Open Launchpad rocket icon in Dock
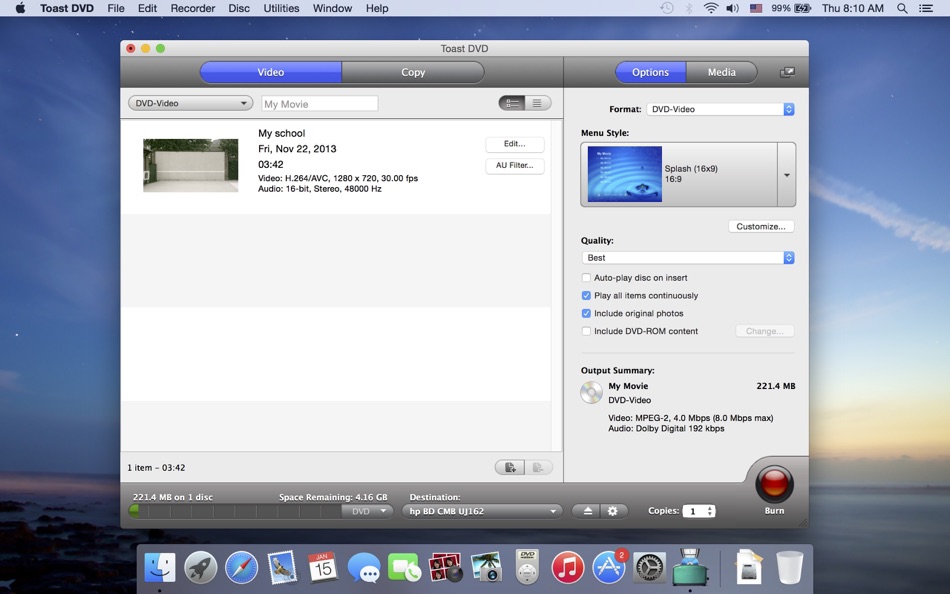This screenshot has height=594, width=950. 201,567
